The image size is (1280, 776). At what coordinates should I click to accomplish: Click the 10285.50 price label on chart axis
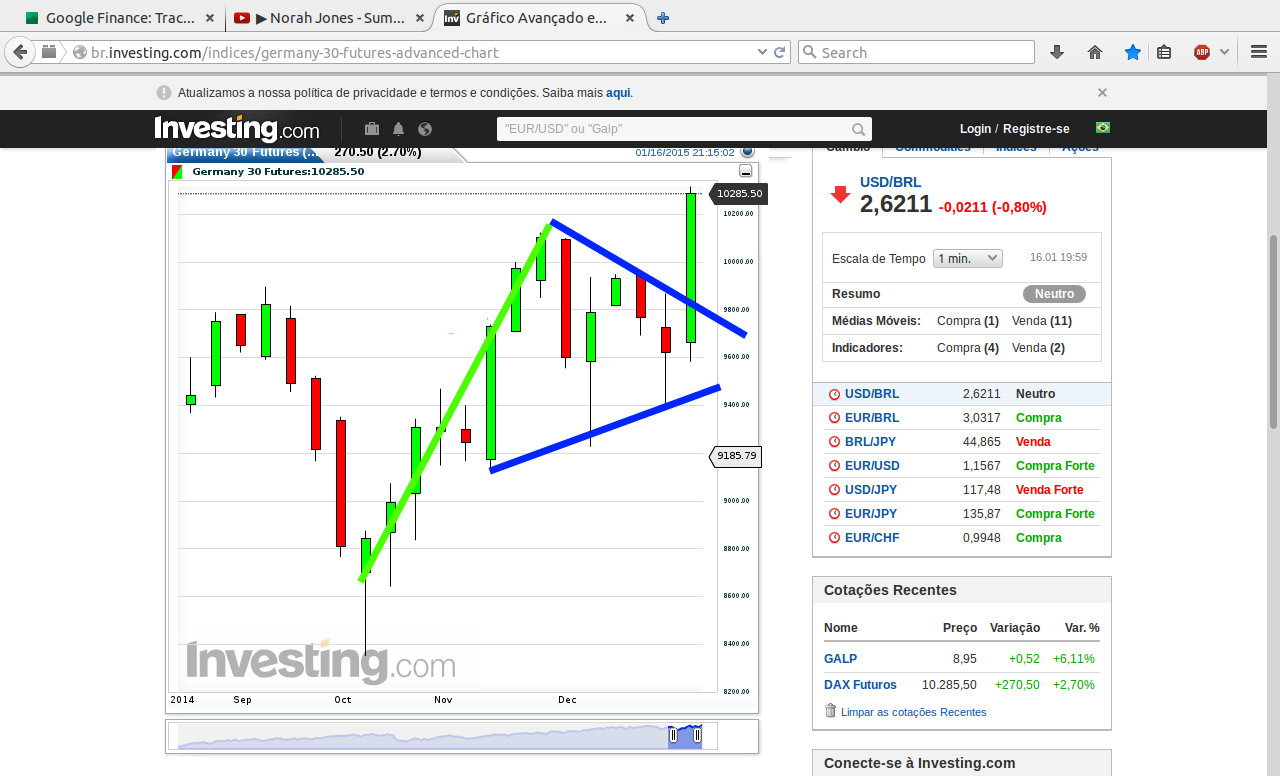point(740,193)
